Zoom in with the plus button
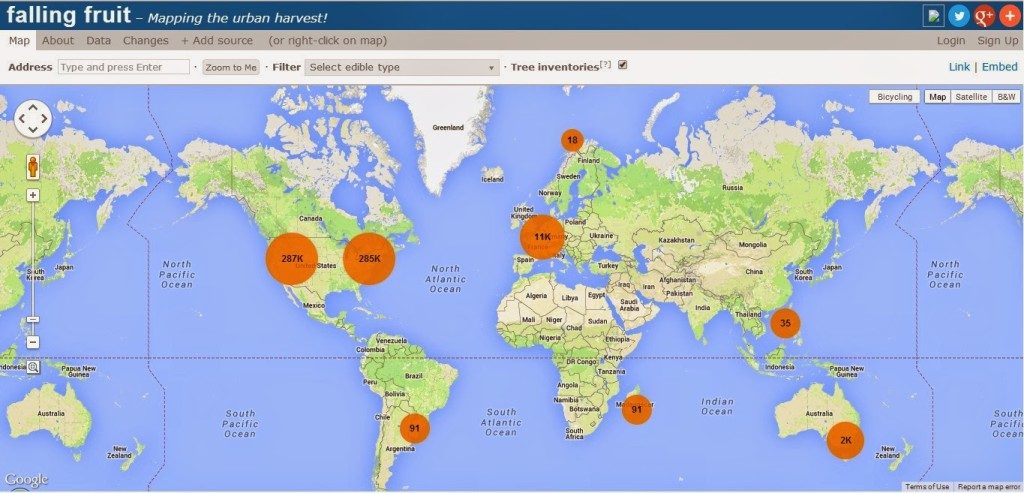 pyautogui.click(x=33, y=195)
